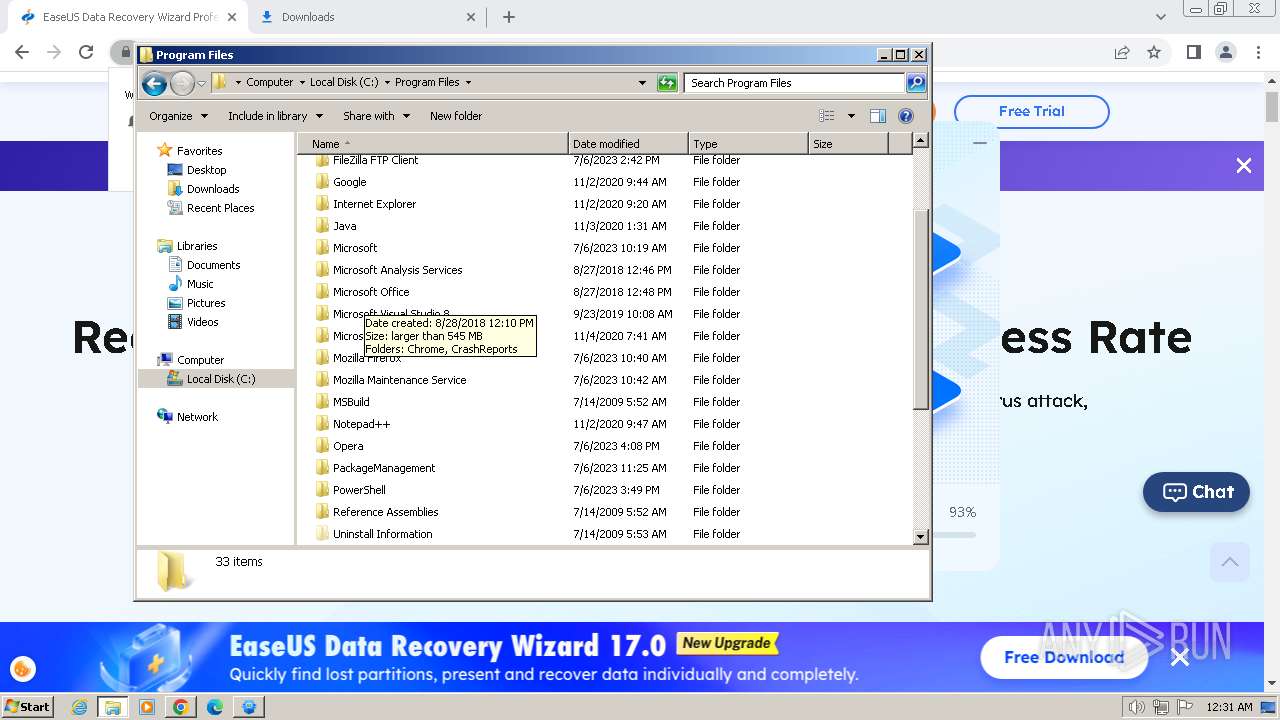The height and width of the screenshot is (720, 1280).
Task: Open the Explorer Help icon
Action: pos(906,116)
